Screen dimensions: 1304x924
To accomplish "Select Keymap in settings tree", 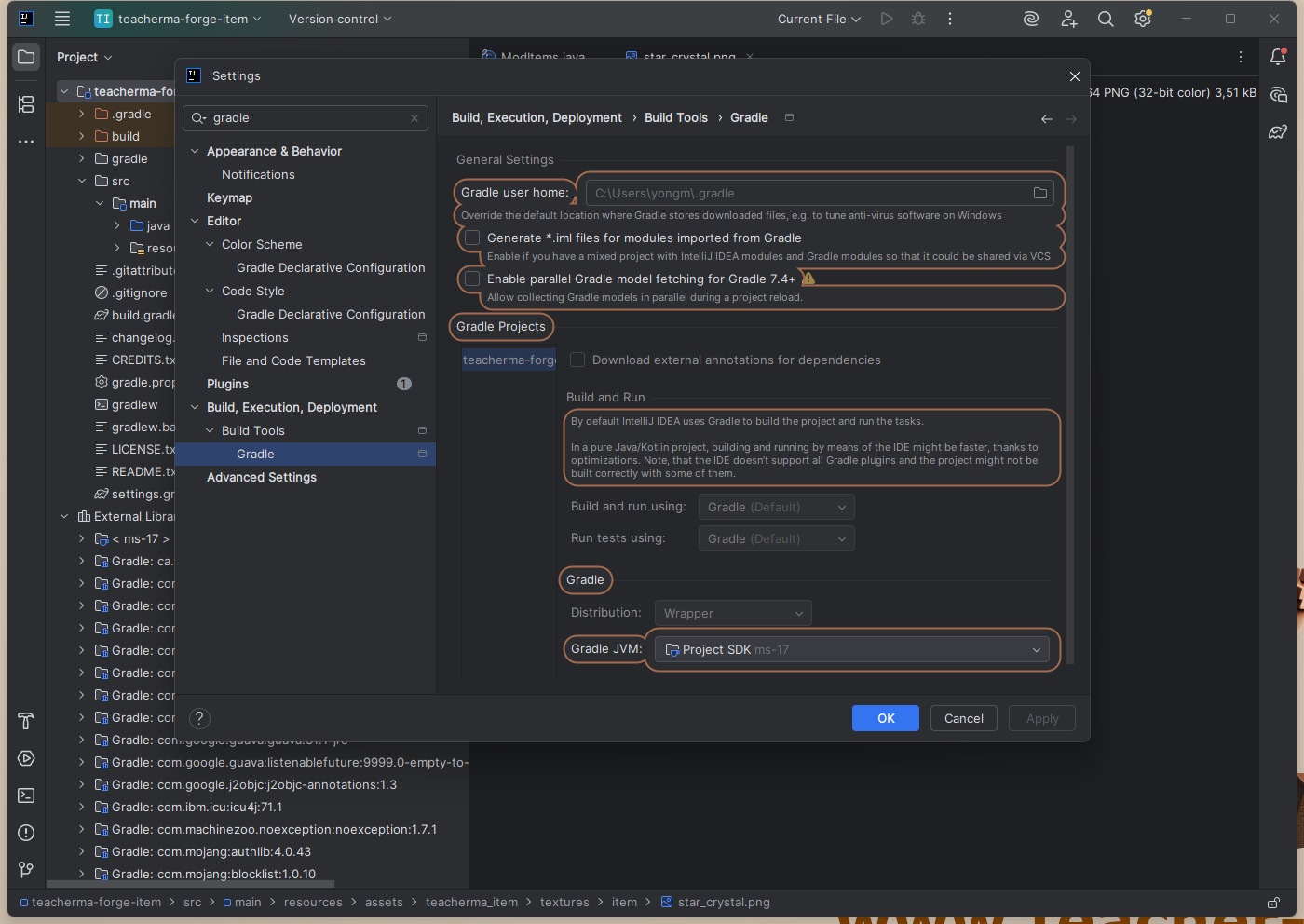I will pyautogui.click(x=229, y=197).
